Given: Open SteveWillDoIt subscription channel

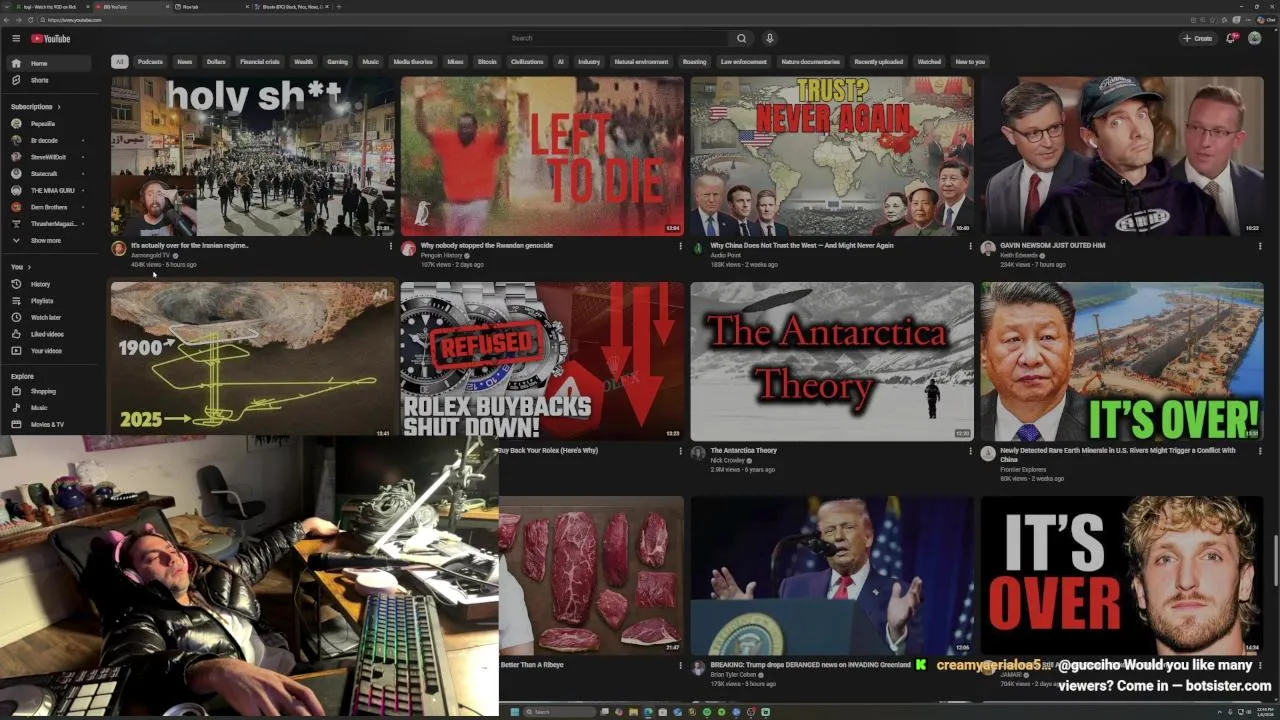Looking at the screenshot, I should pyautogui.click(x=50, y=157).
